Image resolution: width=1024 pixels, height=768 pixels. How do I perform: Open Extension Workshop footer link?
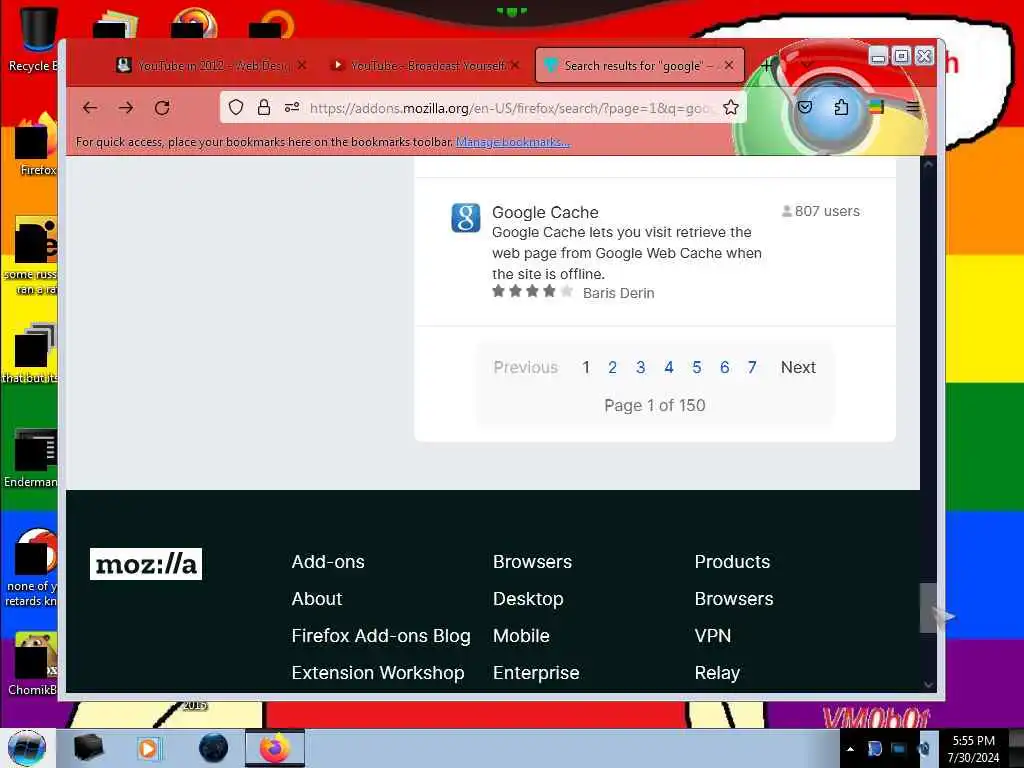point(377,673)
